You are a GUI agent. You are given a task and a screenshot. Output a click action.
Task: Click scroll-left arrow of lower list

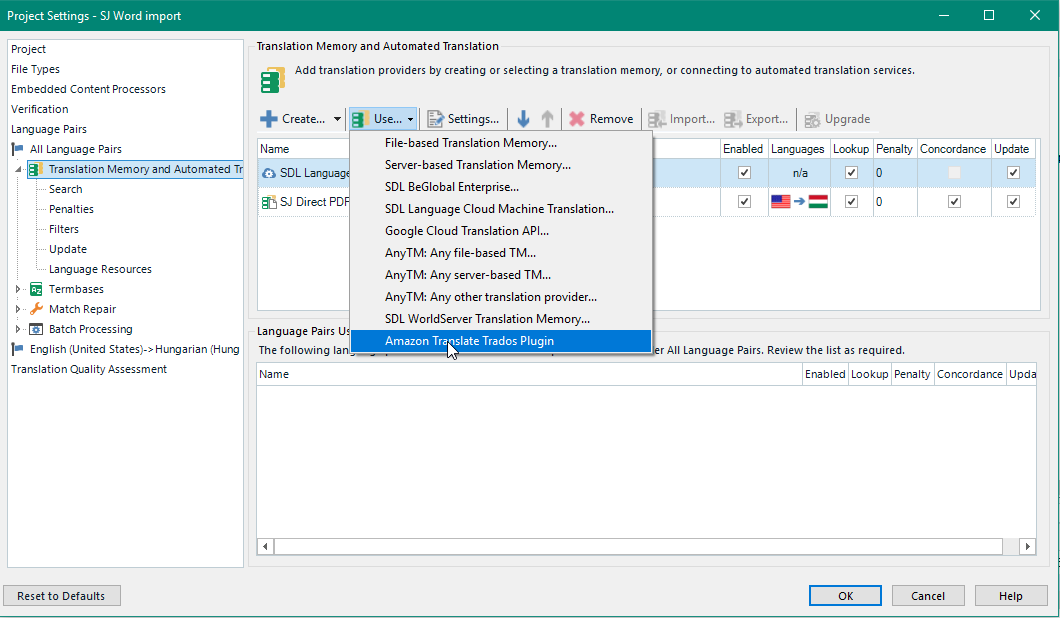point(265,546)
